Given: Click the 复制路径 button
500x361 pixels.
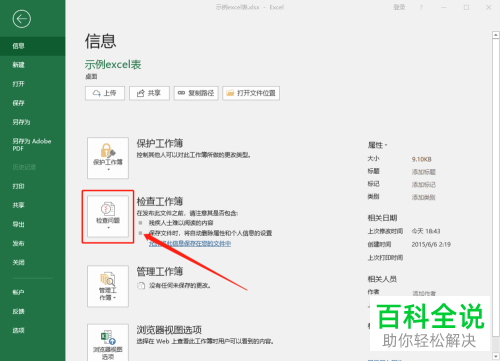Looking at the screenshot, I should pyautogui.click(x=196, y=93).
